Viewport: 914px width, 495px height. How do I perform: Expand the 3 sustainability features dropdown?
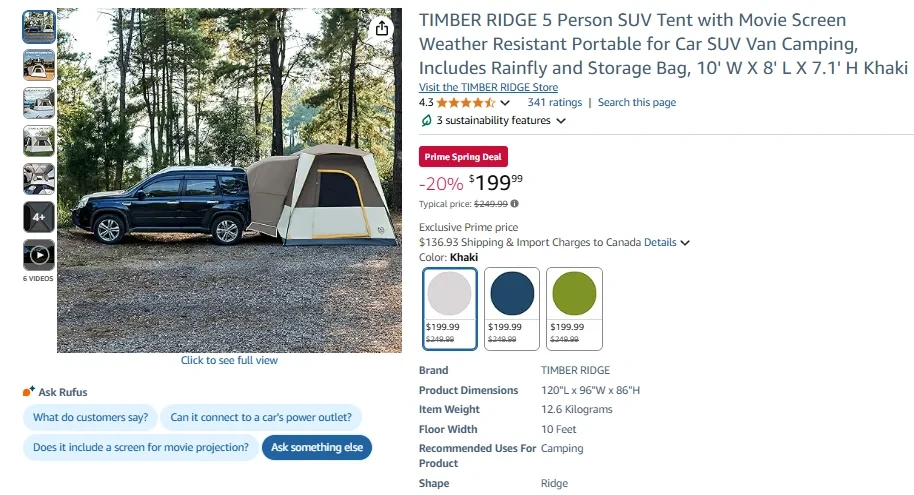pyautogui.click(x=560, y=121)
